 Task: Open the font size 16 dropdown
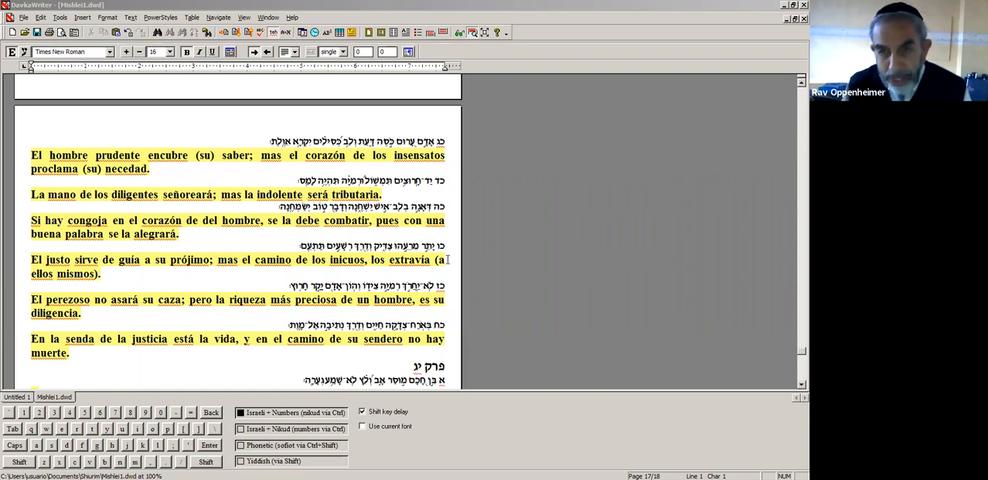point(170,52)
